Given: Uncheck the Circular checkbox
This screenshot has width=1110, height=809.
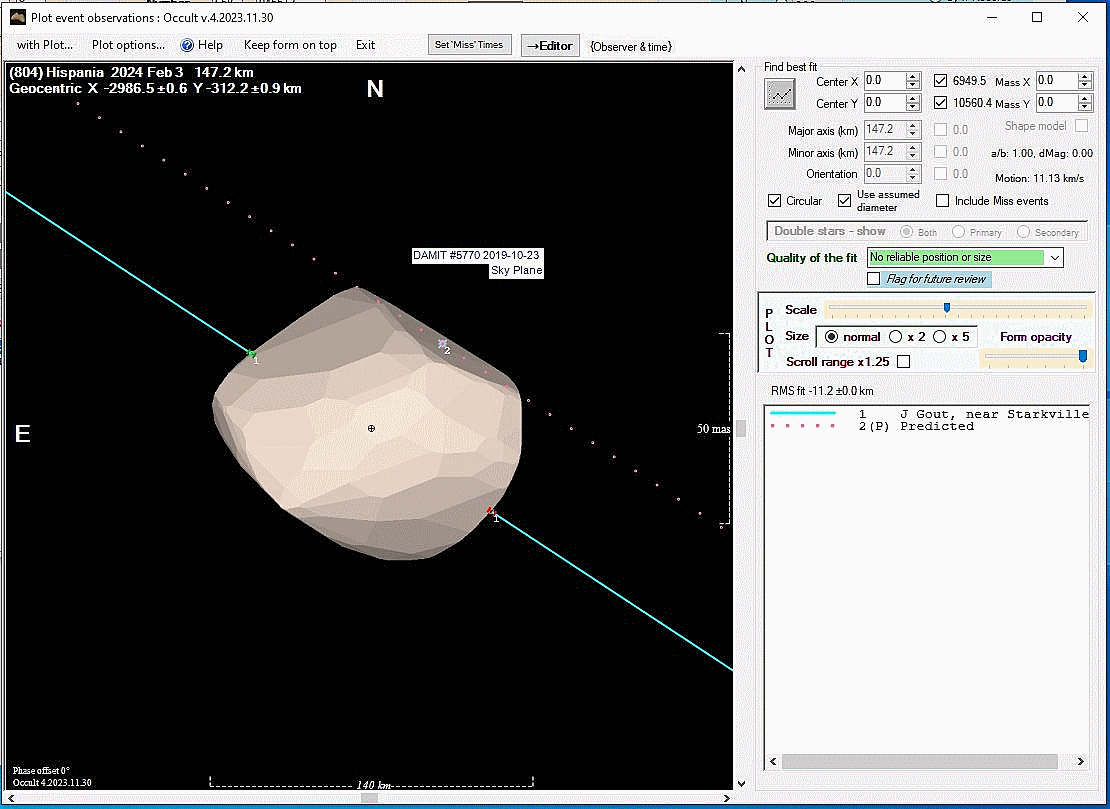Looking at the screenshot, I should [x=774, y=200].
